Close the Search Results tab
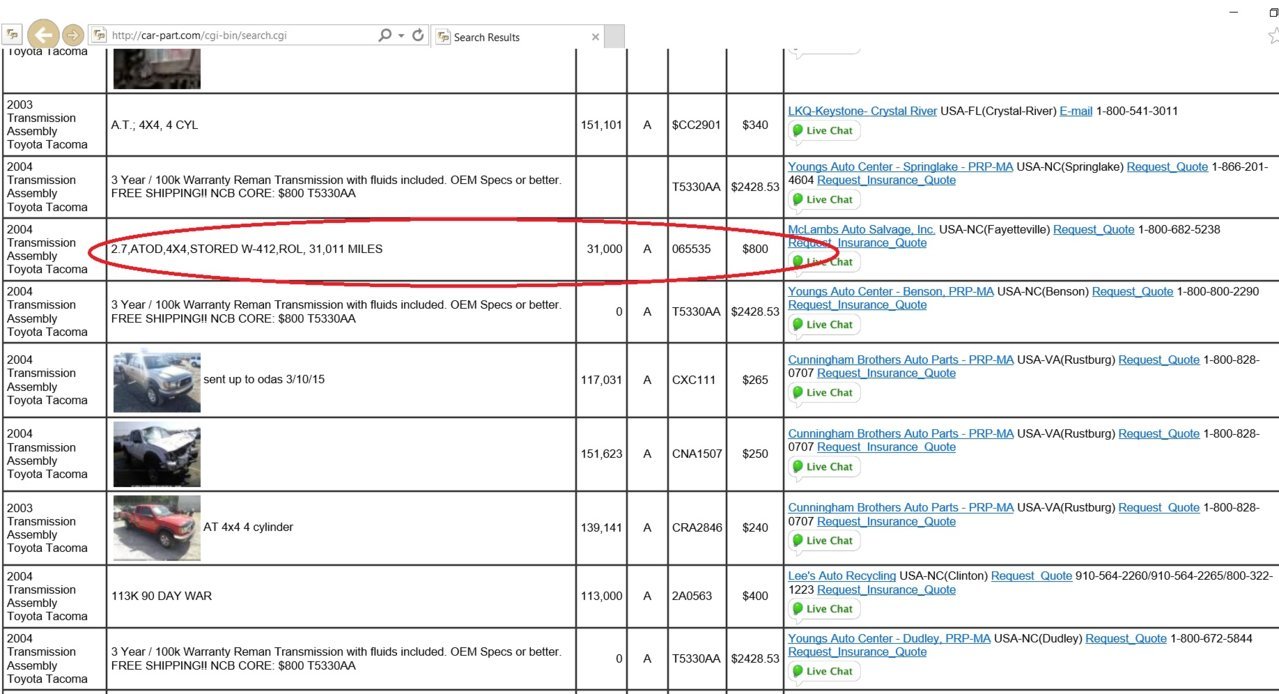 pos(596,37)
